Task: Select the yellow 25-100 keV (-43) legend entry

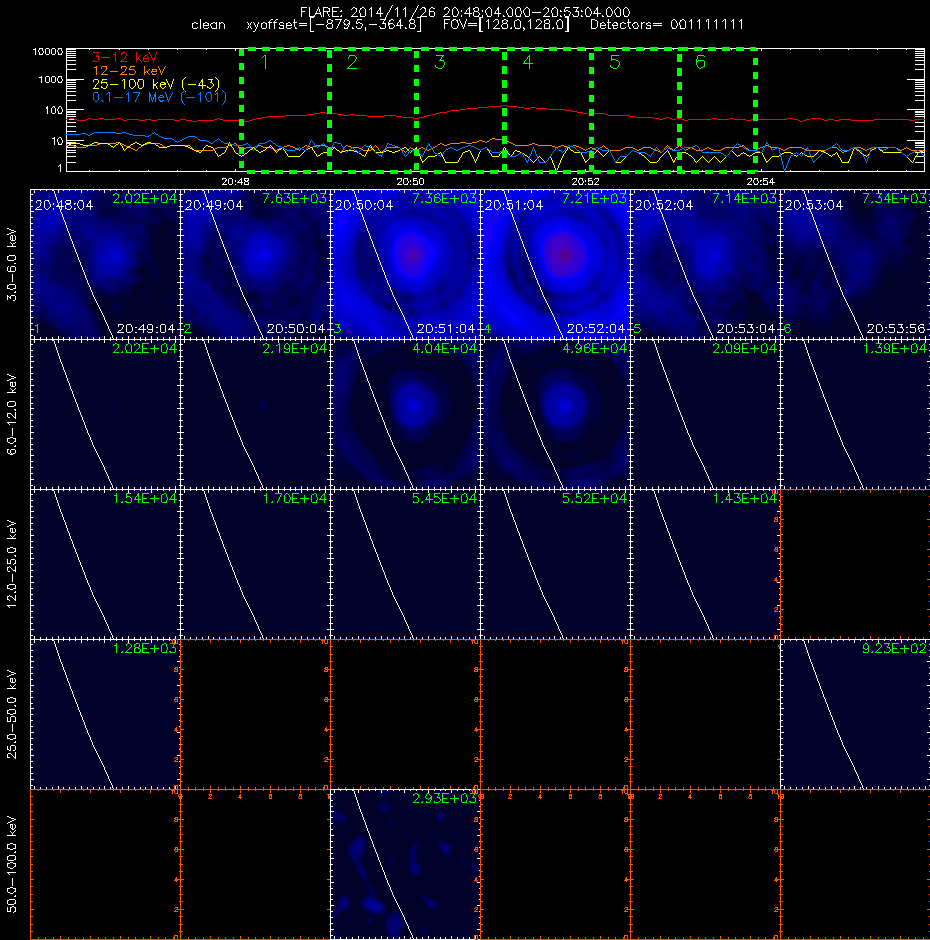Action: tap(156, 84)
